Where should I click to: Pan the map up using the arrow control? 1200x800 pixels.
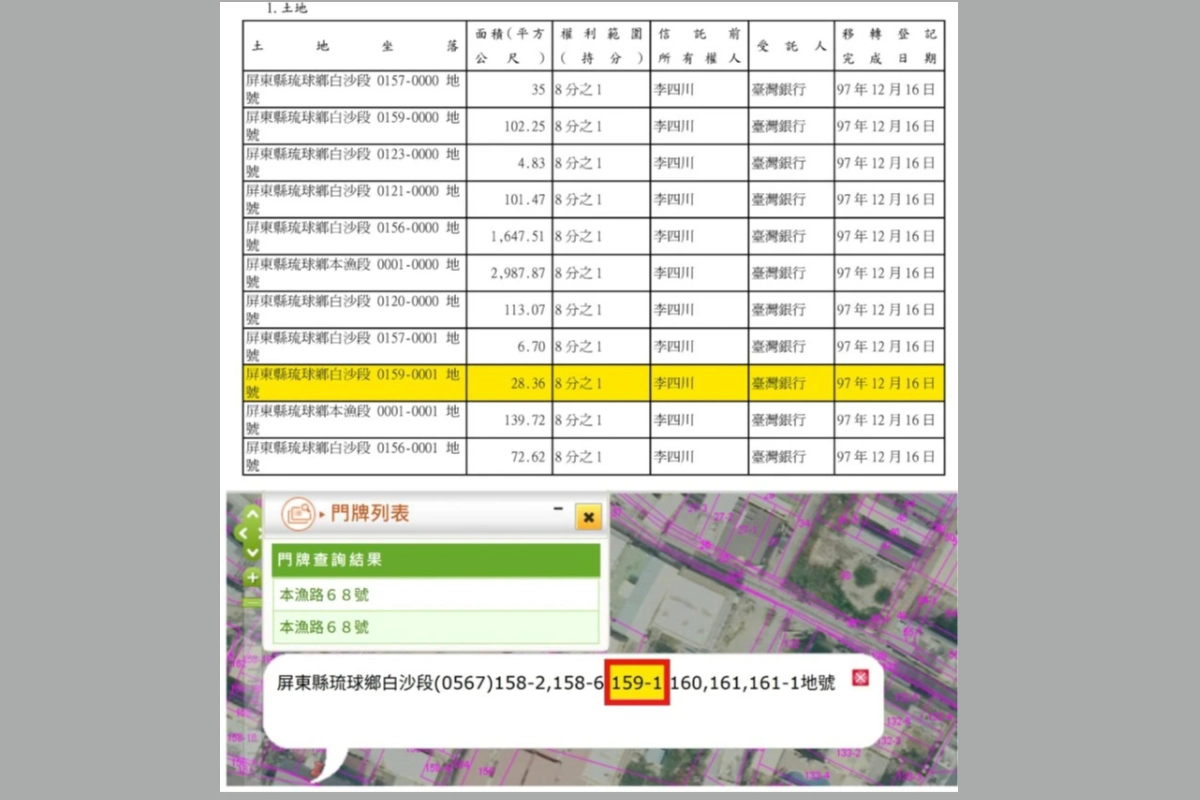(252, 513)
